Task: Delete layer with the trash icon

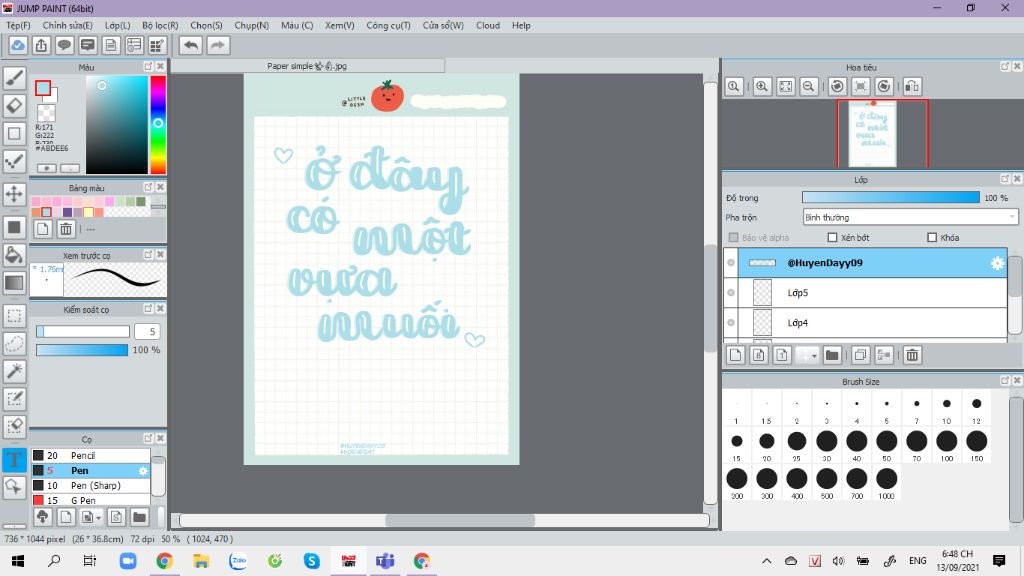Action: tap(912, 355)
